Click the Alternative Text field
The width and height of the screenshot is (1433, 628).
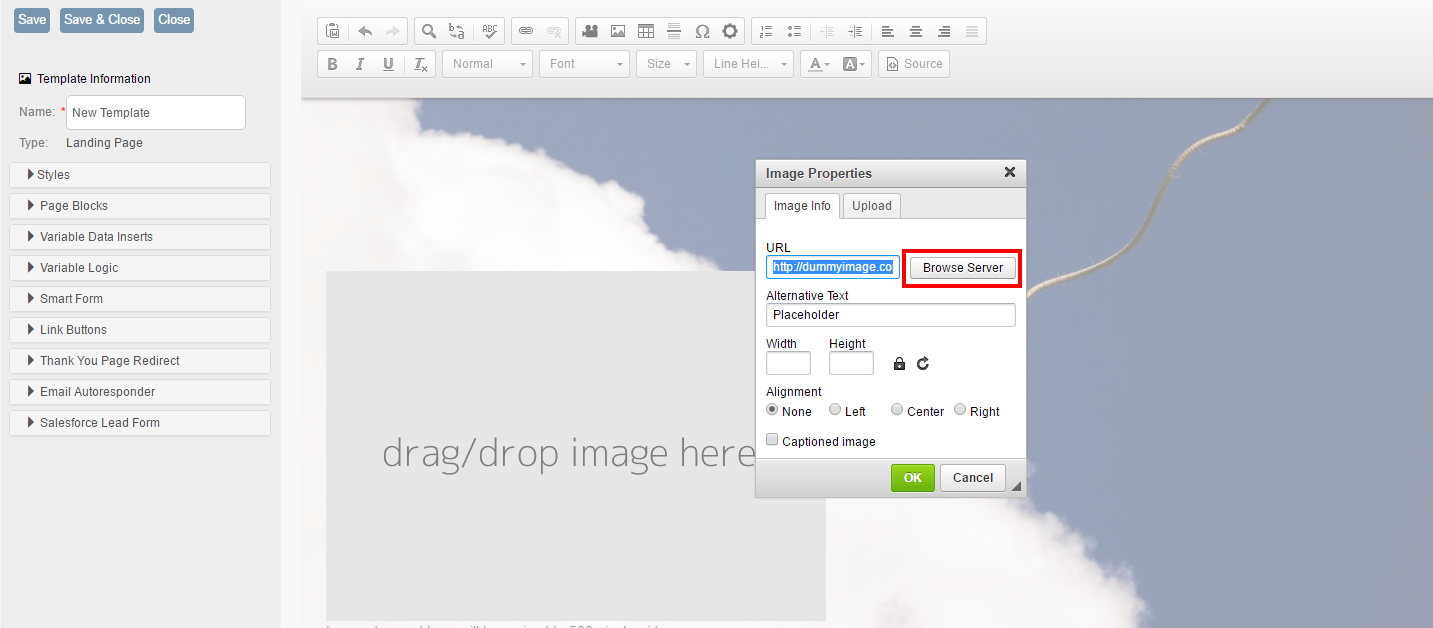(891, 315)
